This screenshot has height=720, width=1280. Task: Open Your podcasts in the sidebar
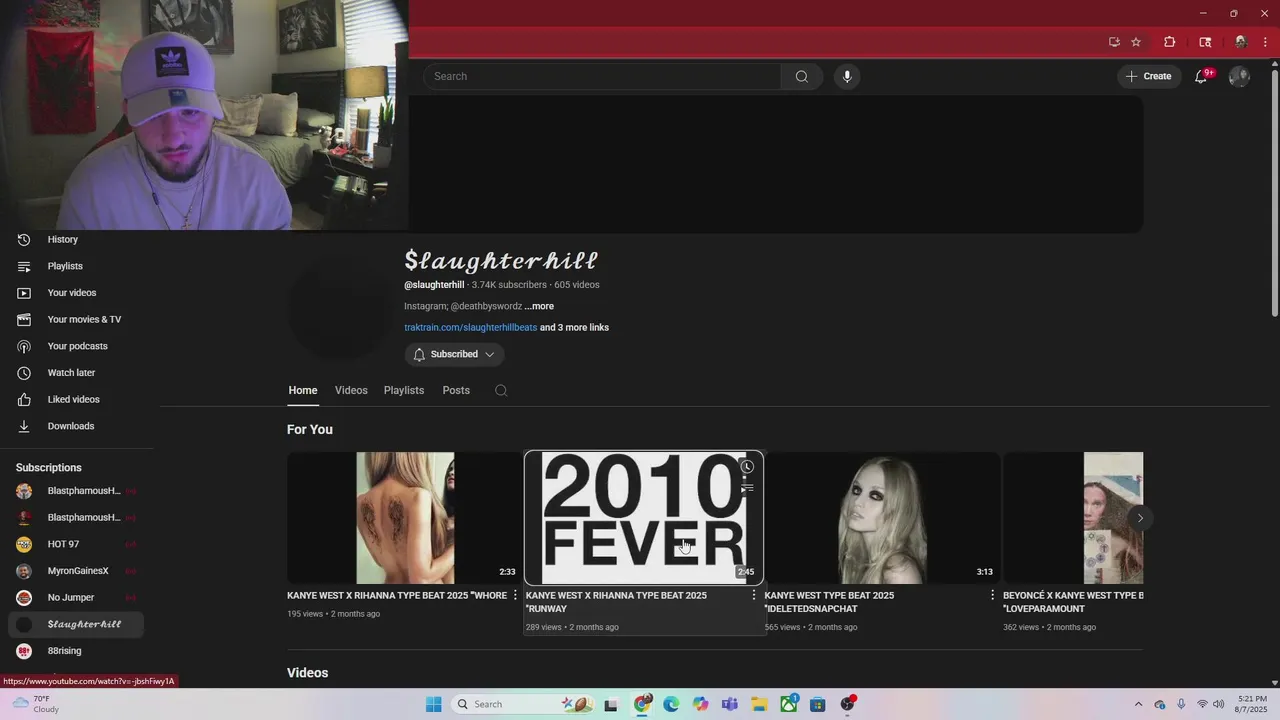click(x=78, y=346)
